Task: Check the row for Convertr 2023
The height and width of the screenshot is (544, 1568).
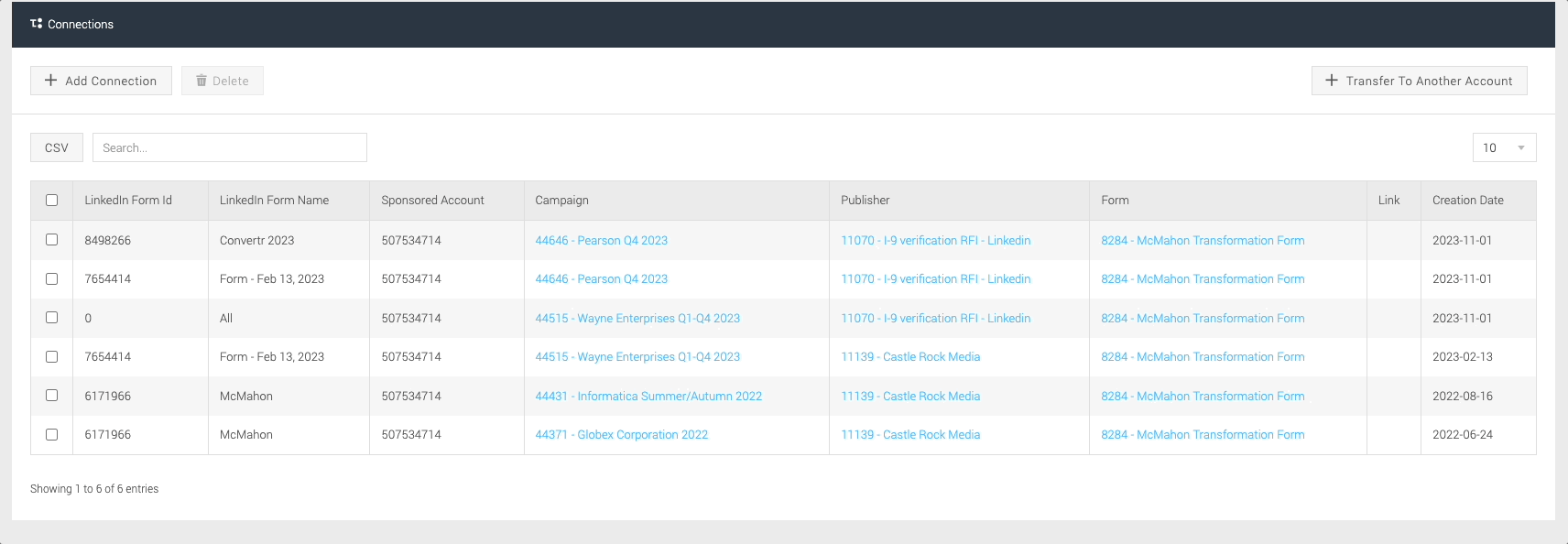Action: tap(51, 240)
